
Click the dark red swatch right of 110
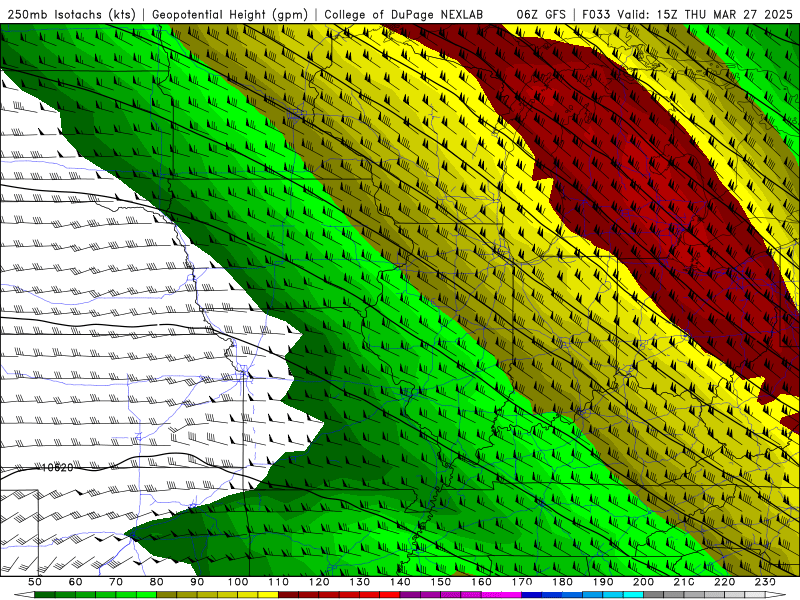(x=288, y=595)
